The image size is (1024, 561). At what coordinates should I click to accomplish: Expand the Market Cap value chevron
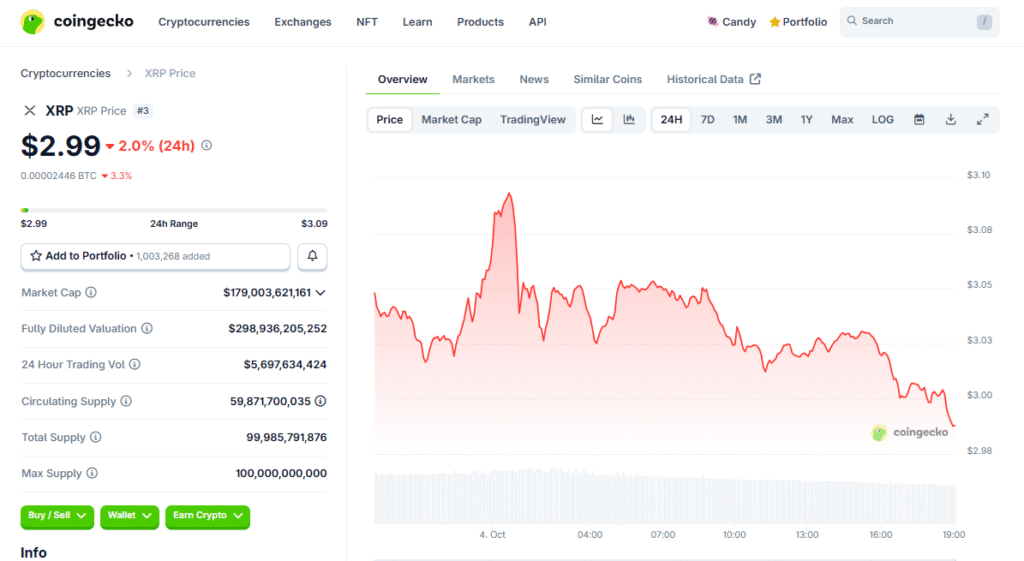(x=320, y=293)
